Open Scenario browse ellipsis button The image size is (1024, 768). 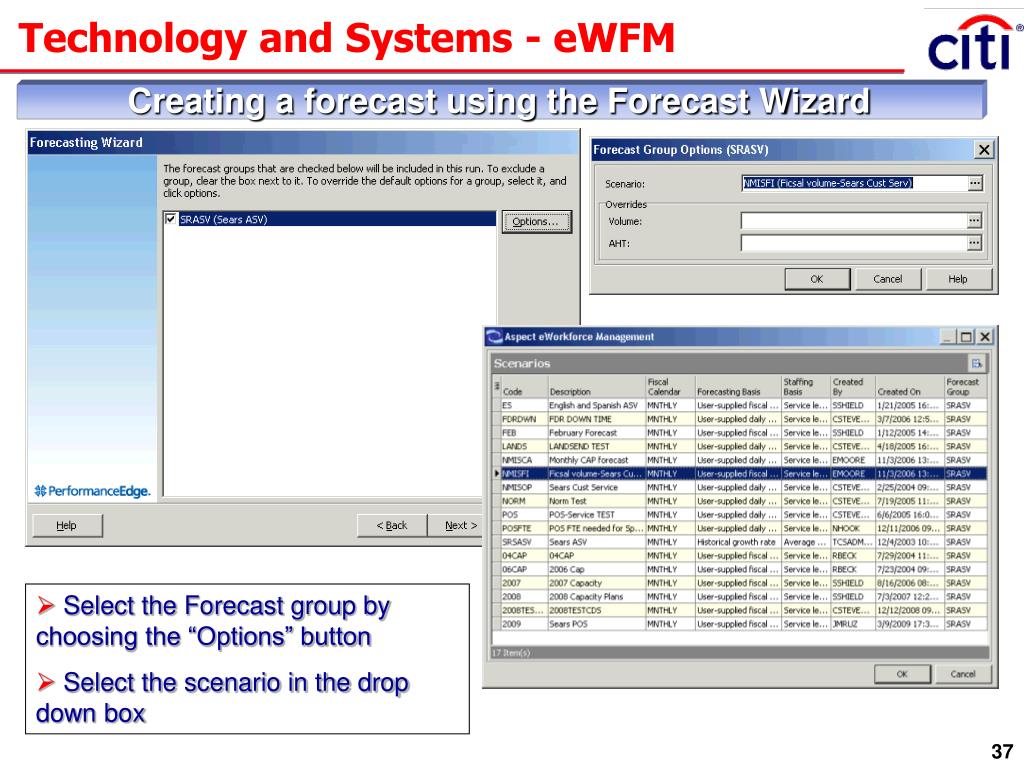(974, 183)
